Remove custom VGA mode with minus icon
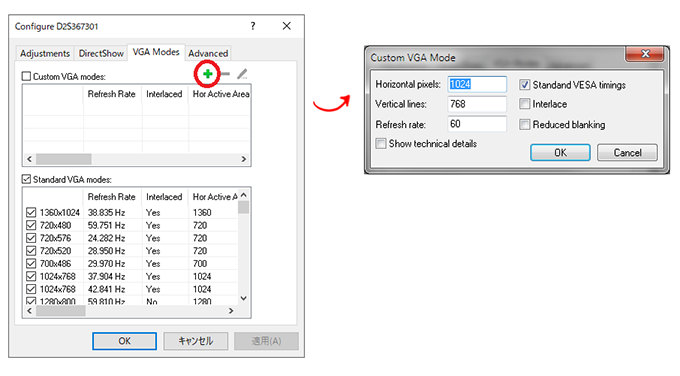Image resolution: width=680 pixels, height=376 pixels. point(225,74)
